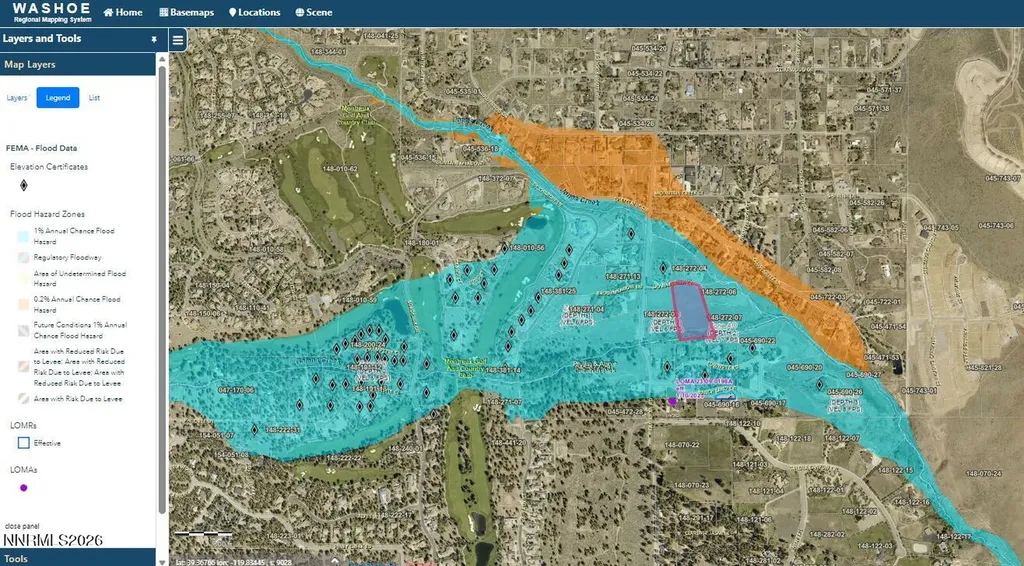Collapse the Map Layers header
Viewport: 1024px width, 566px height.
(x=78, y=65)
